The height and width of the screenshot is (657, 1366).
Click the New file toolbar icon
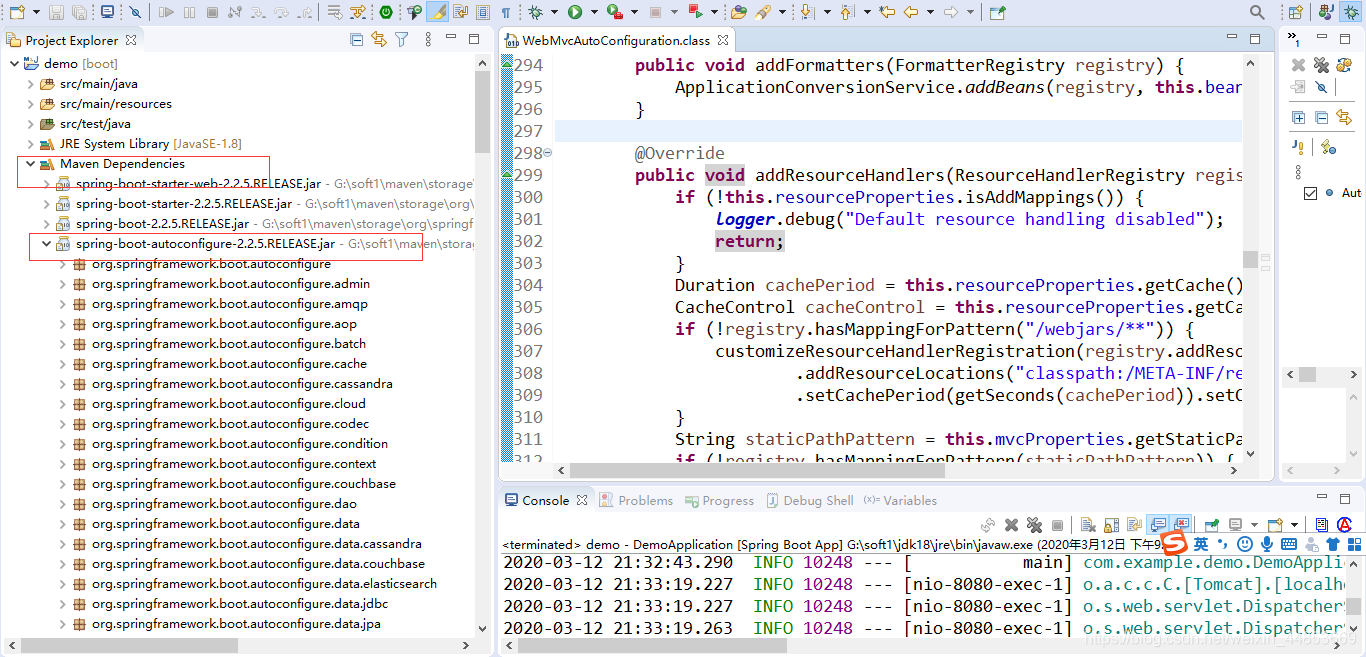click(17, 12)
